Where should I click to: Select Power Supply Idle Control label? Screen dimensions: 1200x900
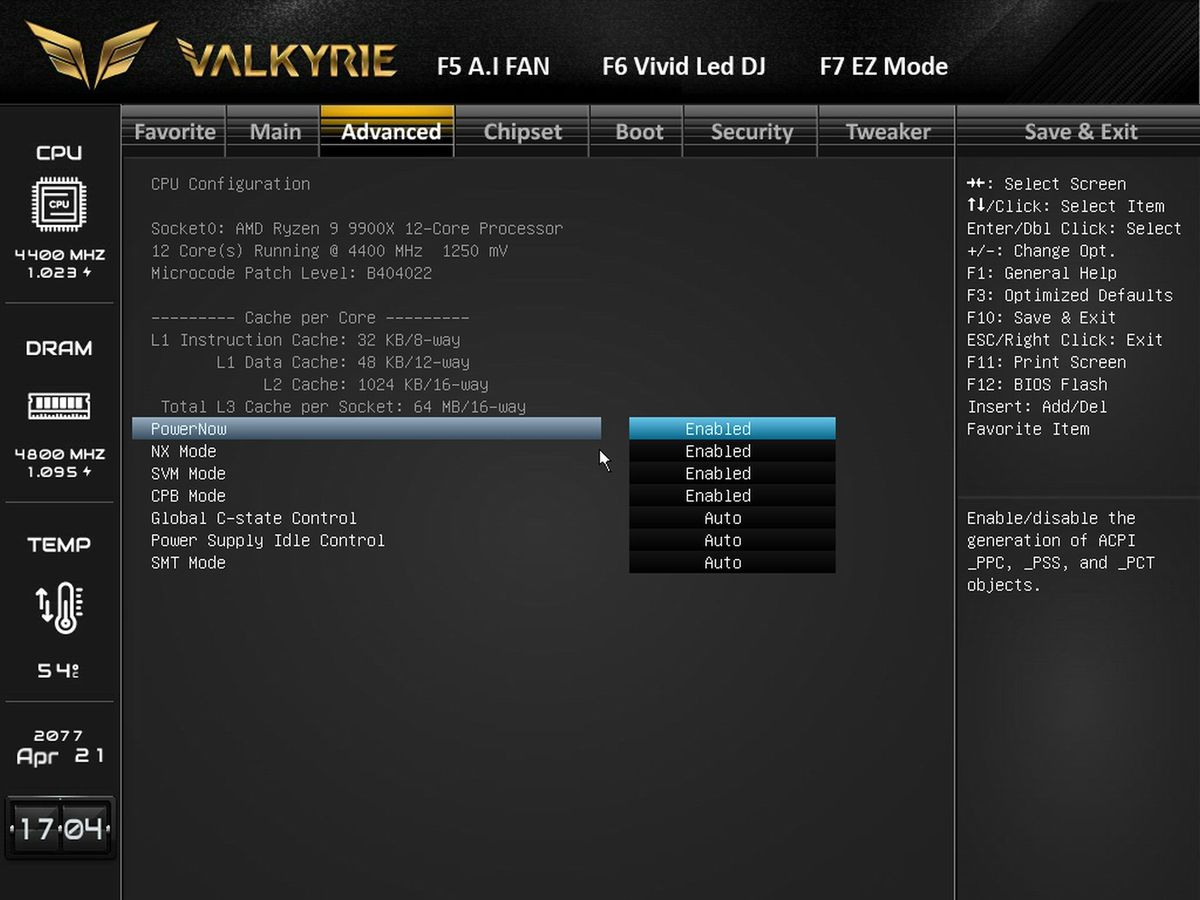click(x=267, y=540)
